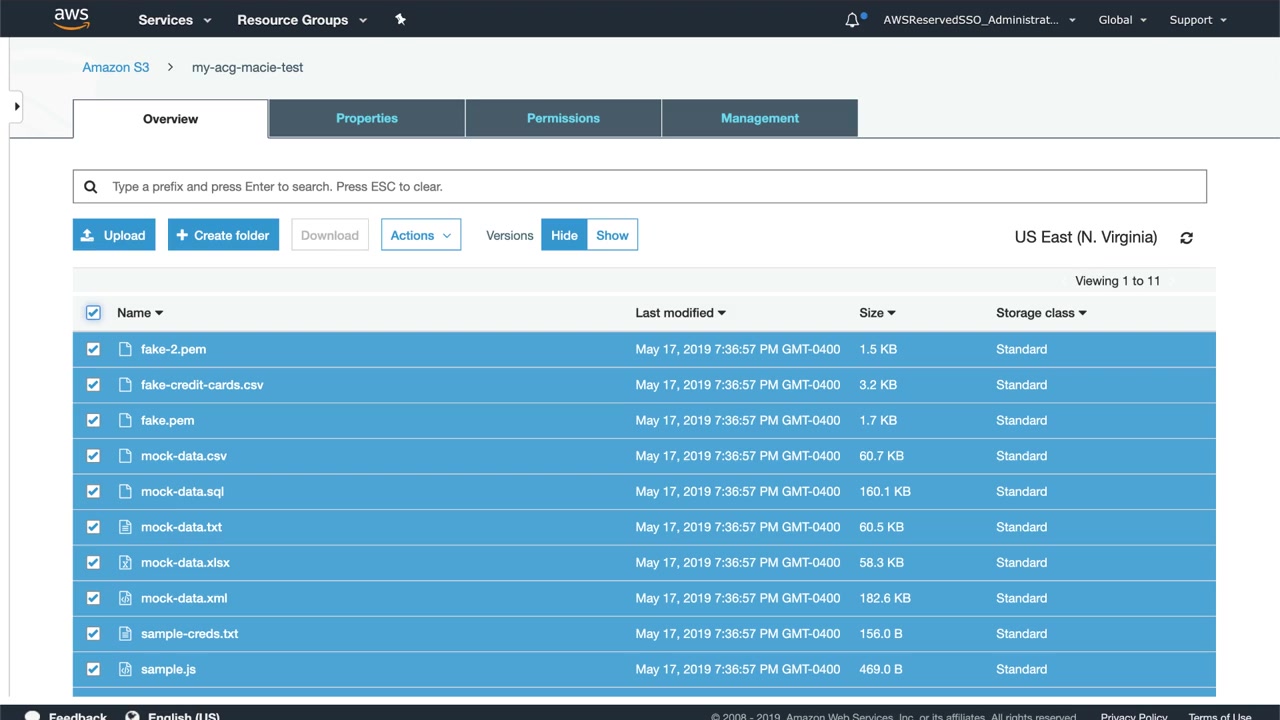This screenshot has width=1280, height=720.
Task: Click the Upload button
Action: (114, 235)
